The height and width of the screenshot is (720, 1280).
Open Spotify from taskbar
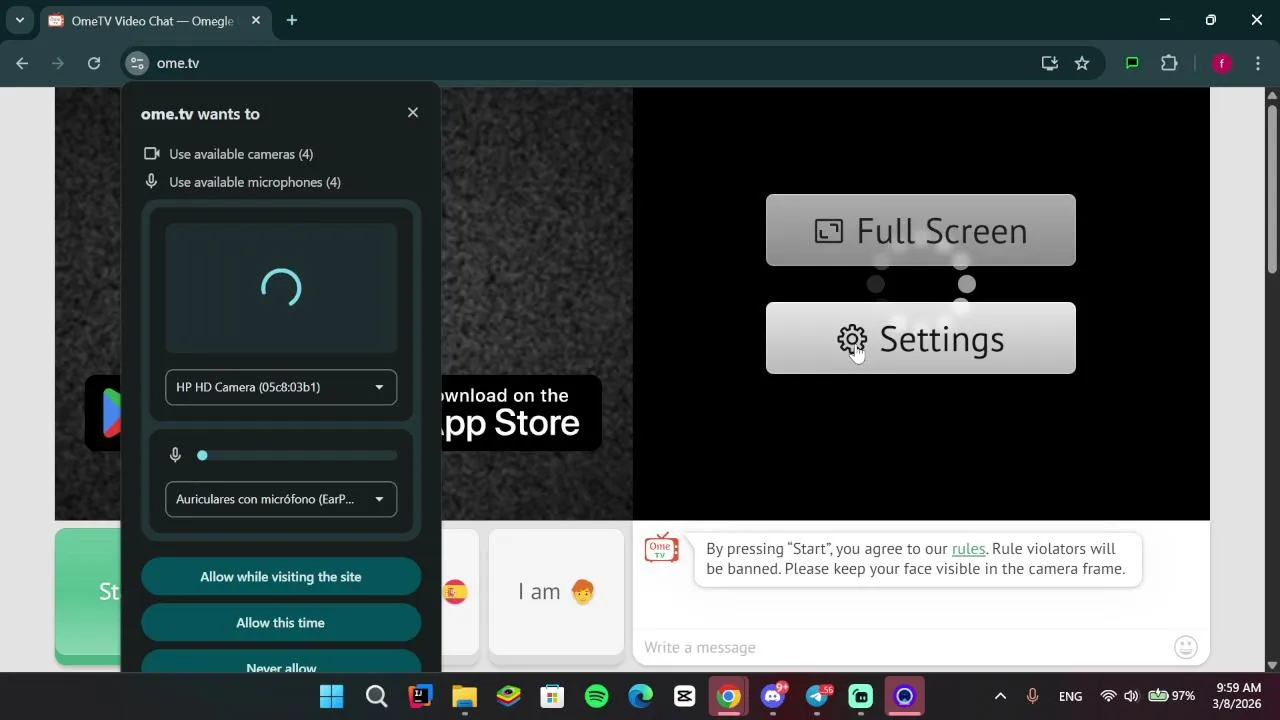(596, 696)
